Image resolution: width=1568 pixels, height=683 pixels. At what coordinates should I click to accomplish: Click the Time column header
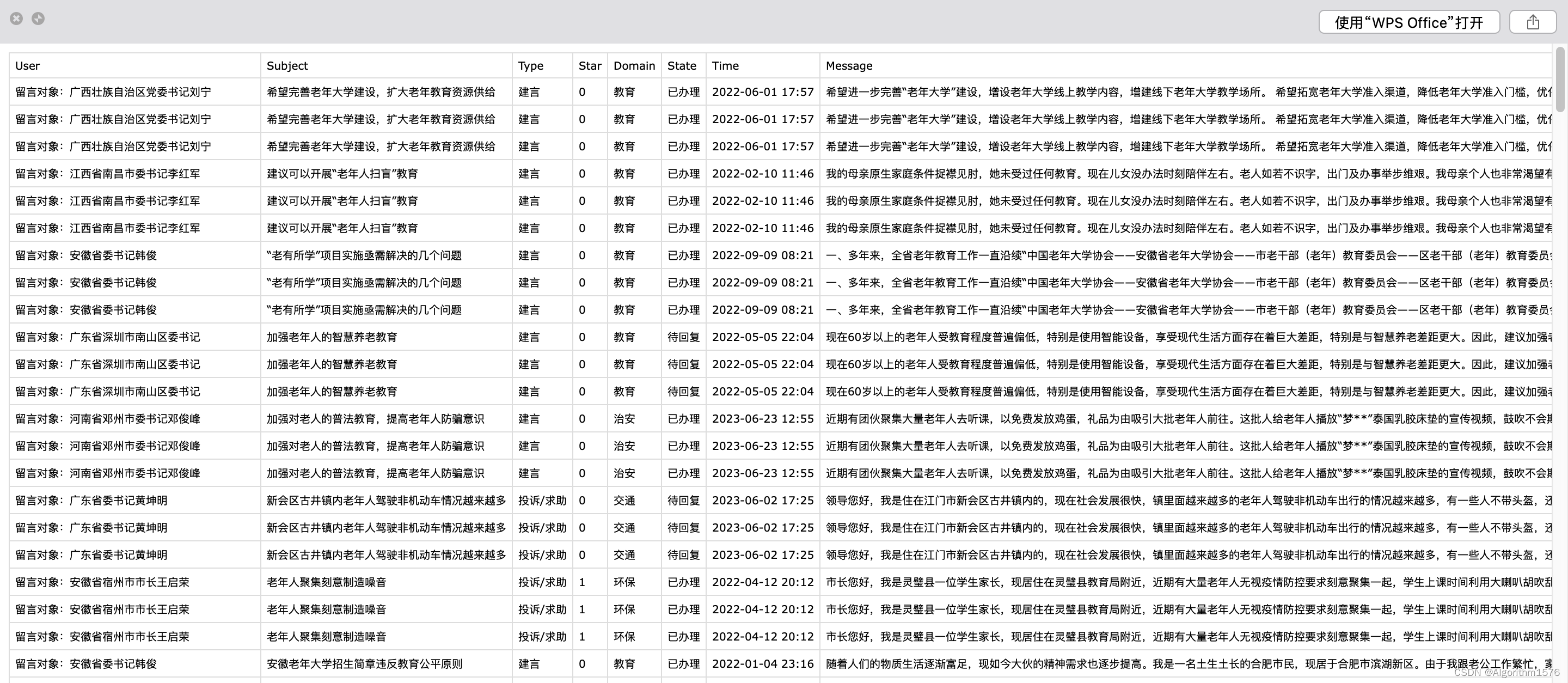tap(725, 66)
